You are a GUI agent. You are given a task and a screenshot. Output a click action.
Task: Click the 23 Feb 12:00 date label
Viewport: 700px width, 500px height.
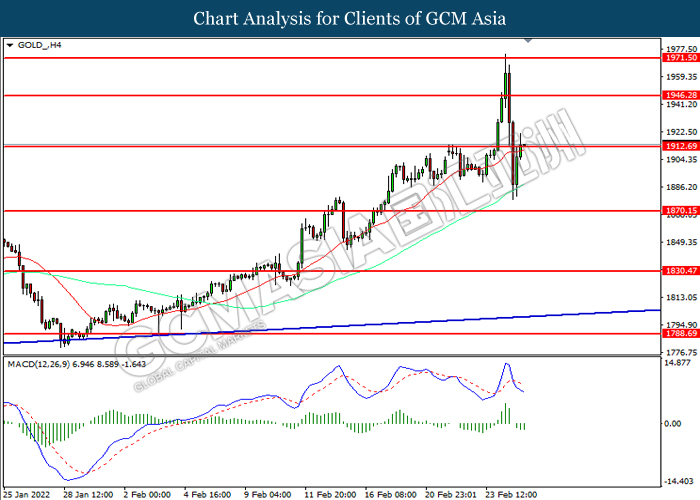click(511, 495)
